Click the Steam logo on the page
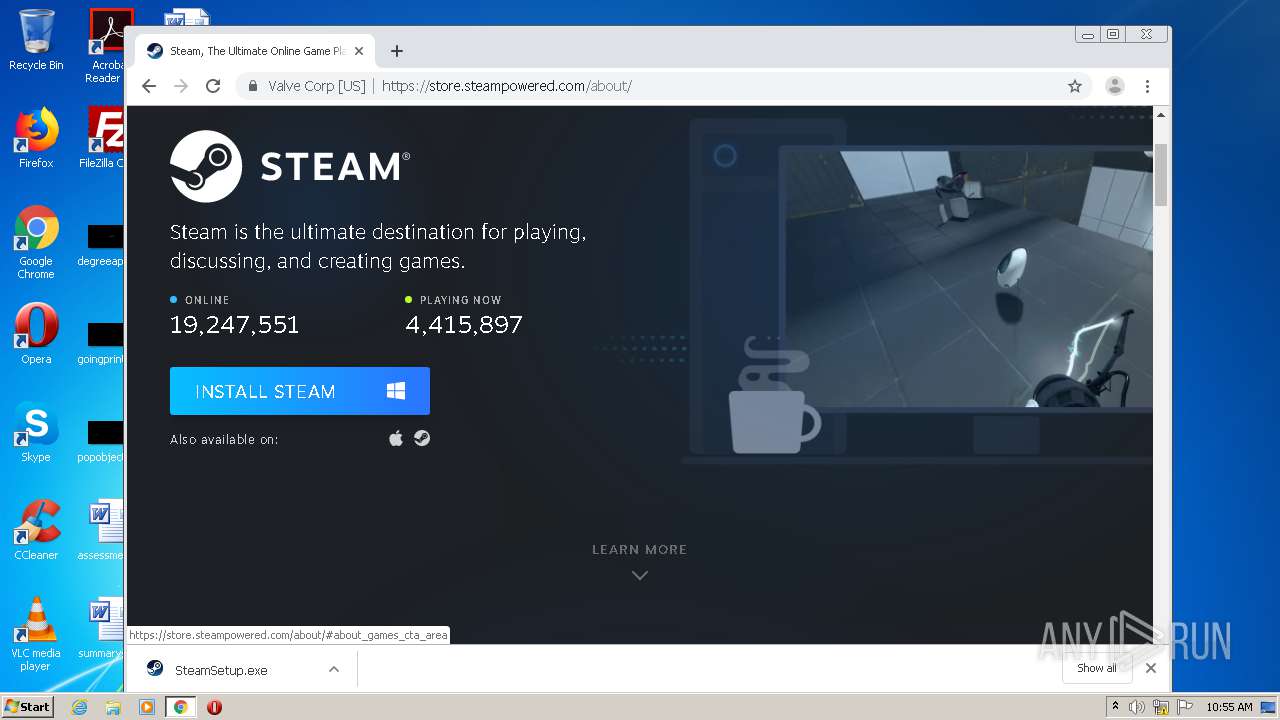This screenshot has height=720, width=1280. coord(290,166)
